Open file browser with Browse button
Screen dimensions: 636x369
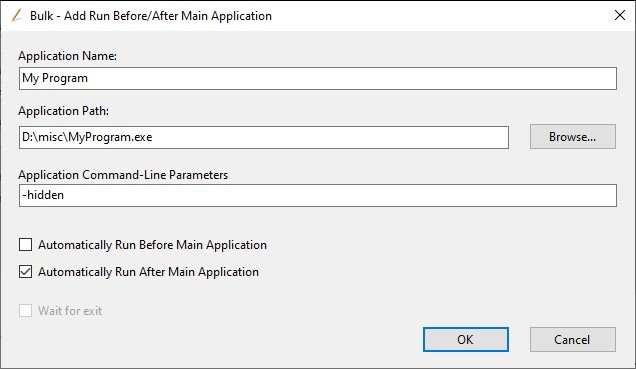[x=572, y=137]
